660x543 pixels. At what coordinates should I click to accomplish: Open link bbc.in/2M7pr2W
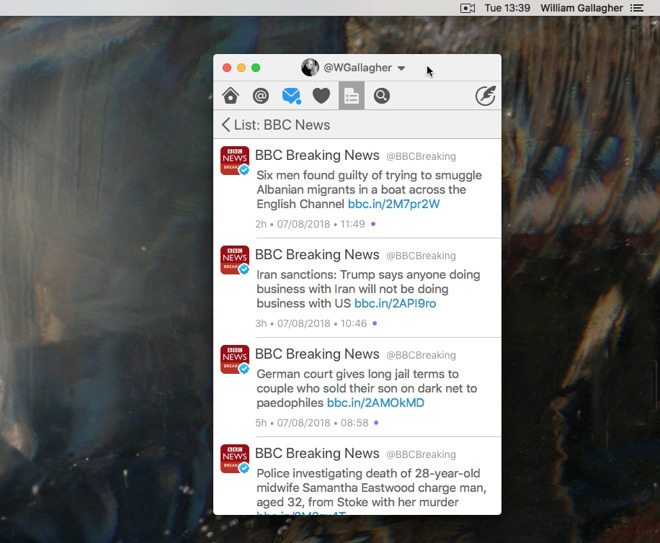[394, 204]
